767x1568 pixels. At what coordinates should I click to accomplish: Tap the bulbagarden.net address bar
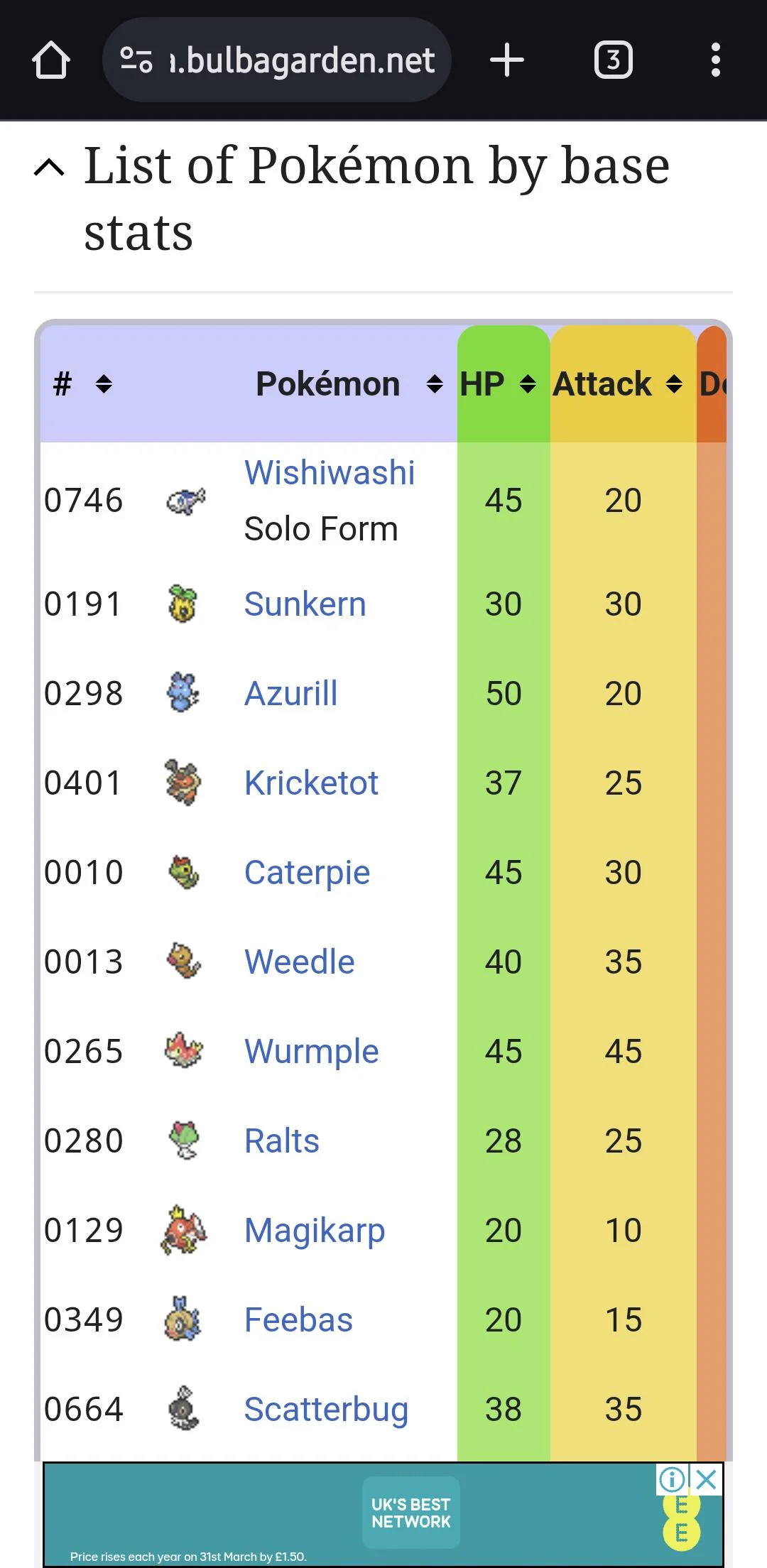click(302, 60)
